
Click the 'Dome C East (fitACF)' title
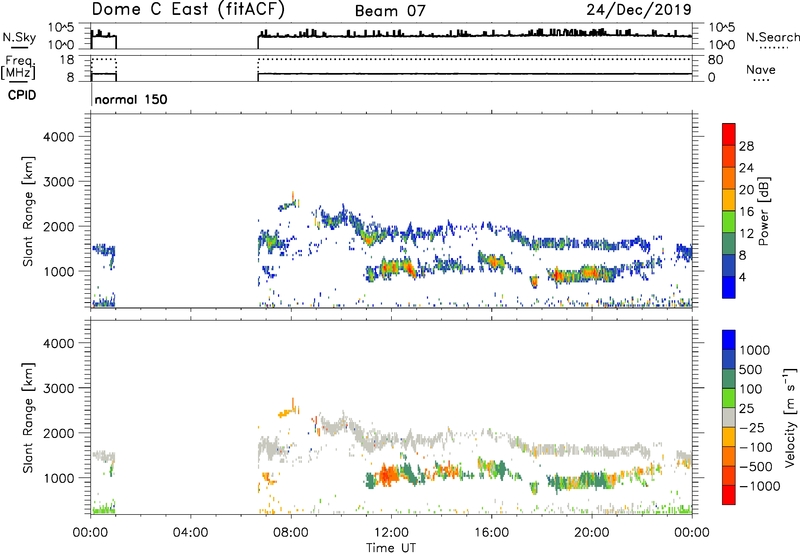(188, 10)
